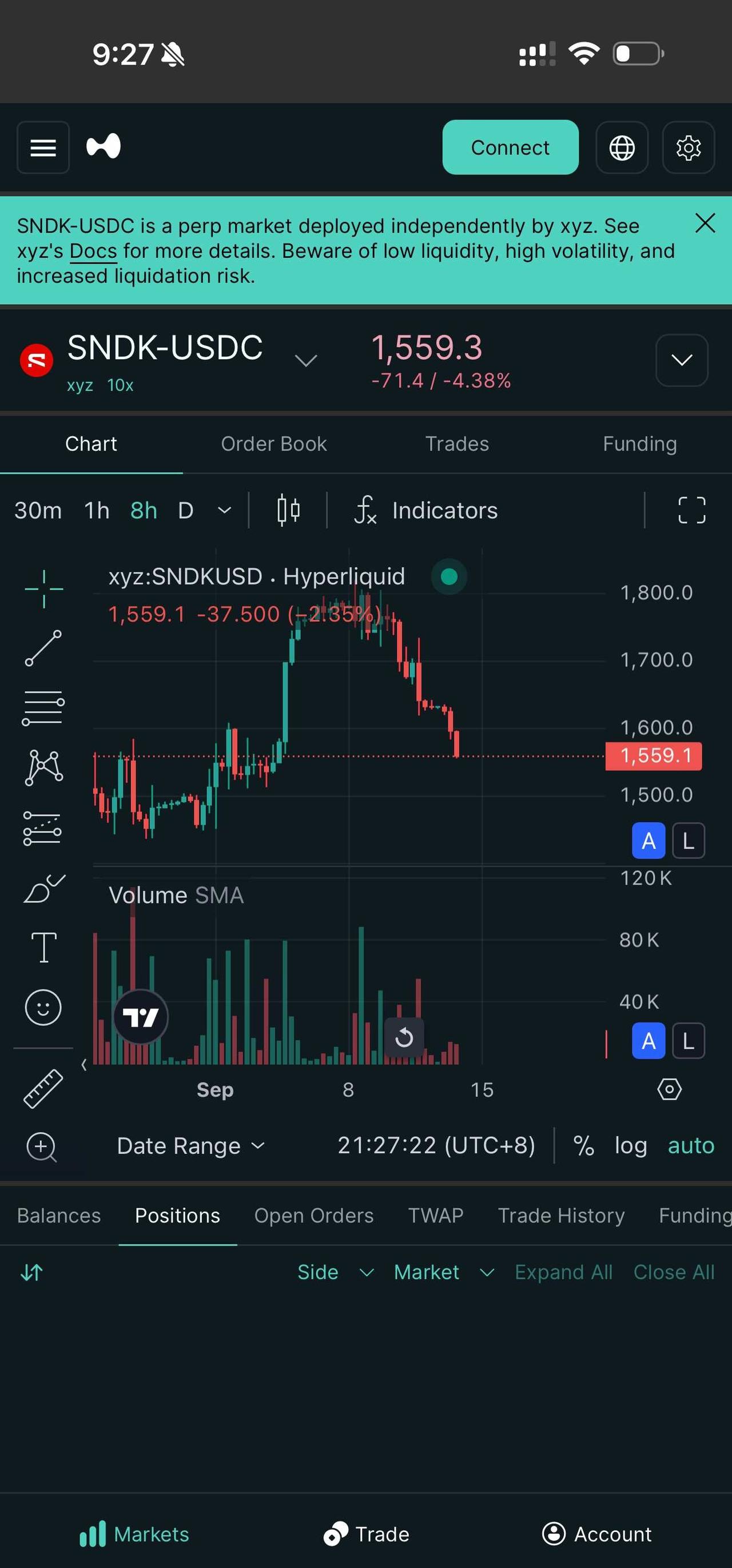This screenshot has height=1568, width=732.
Task: Open the Balances tab
Action: (x=59, y=1216)
